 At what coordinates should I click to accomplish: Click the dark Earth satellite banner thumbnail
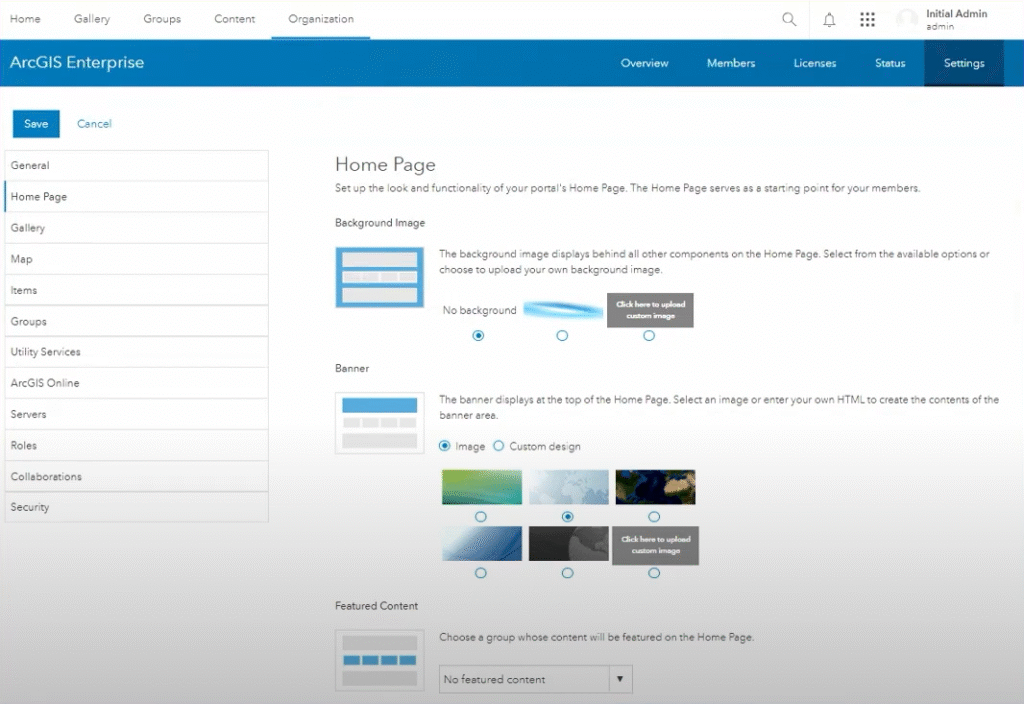(x=655, y=487)
